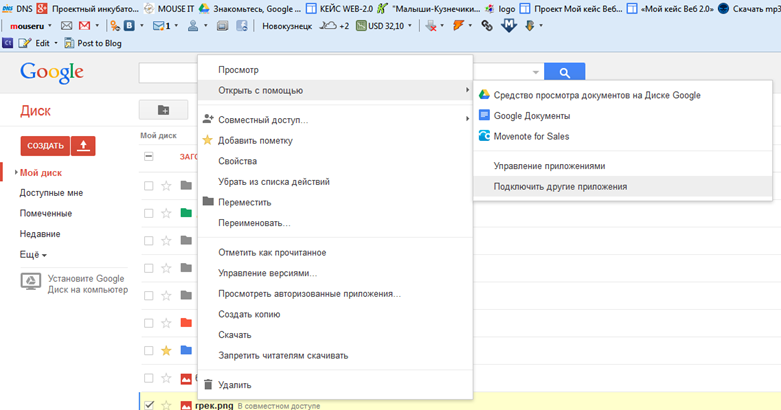This screenshot has height=410, width=781.
Task: Check the box of the red folder row
Action: (148, 323)
